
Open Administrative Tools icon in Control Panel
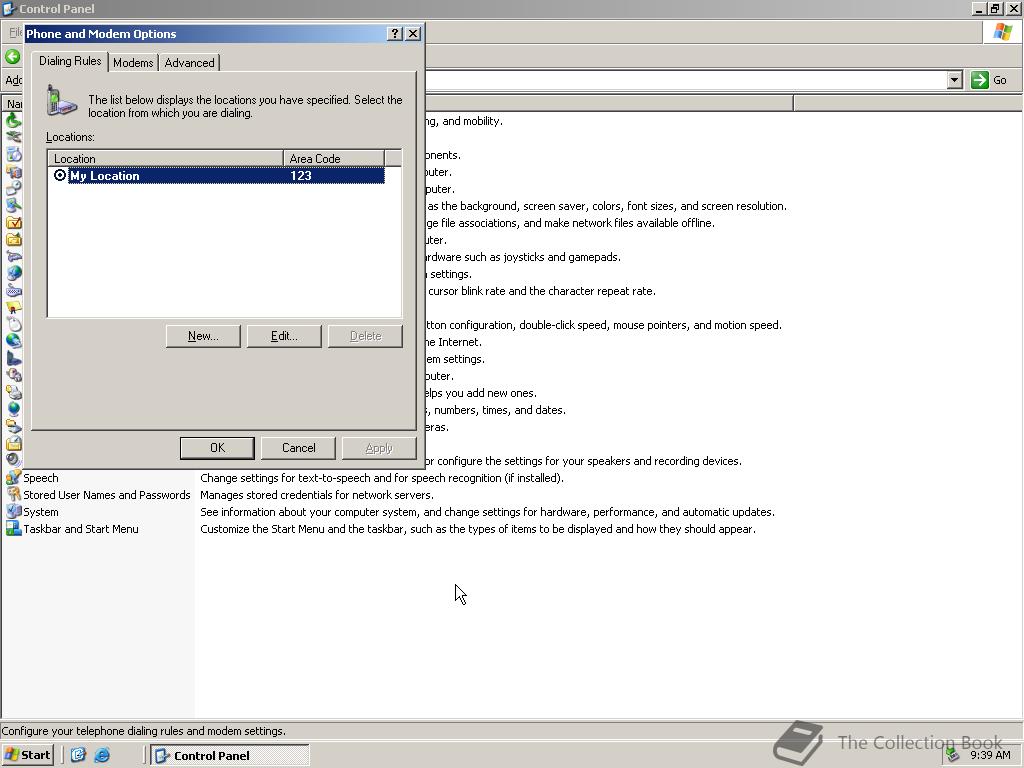pos(14,172)
